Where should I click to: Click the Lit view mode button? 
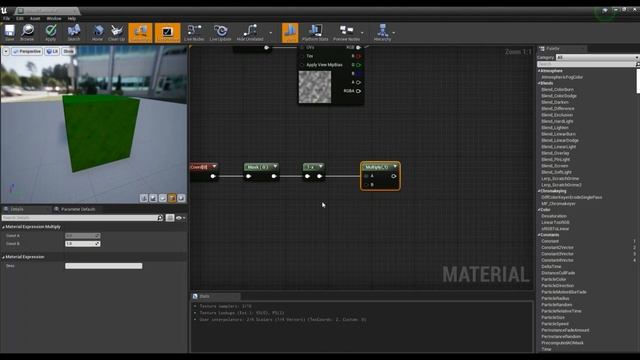52,51
